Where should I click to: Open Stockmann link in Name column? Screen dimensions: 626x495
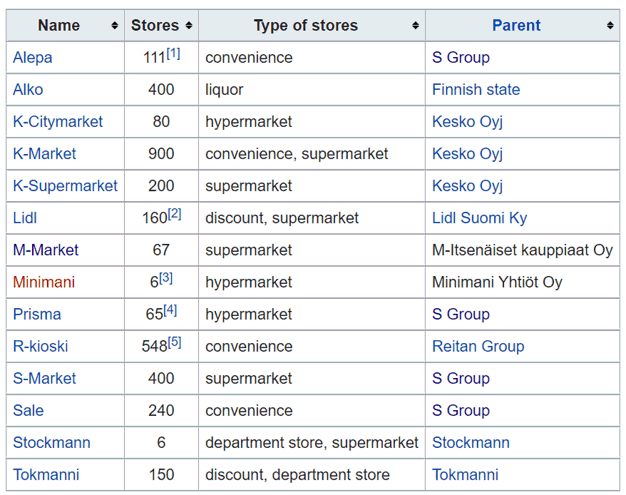tap(51, 442)
